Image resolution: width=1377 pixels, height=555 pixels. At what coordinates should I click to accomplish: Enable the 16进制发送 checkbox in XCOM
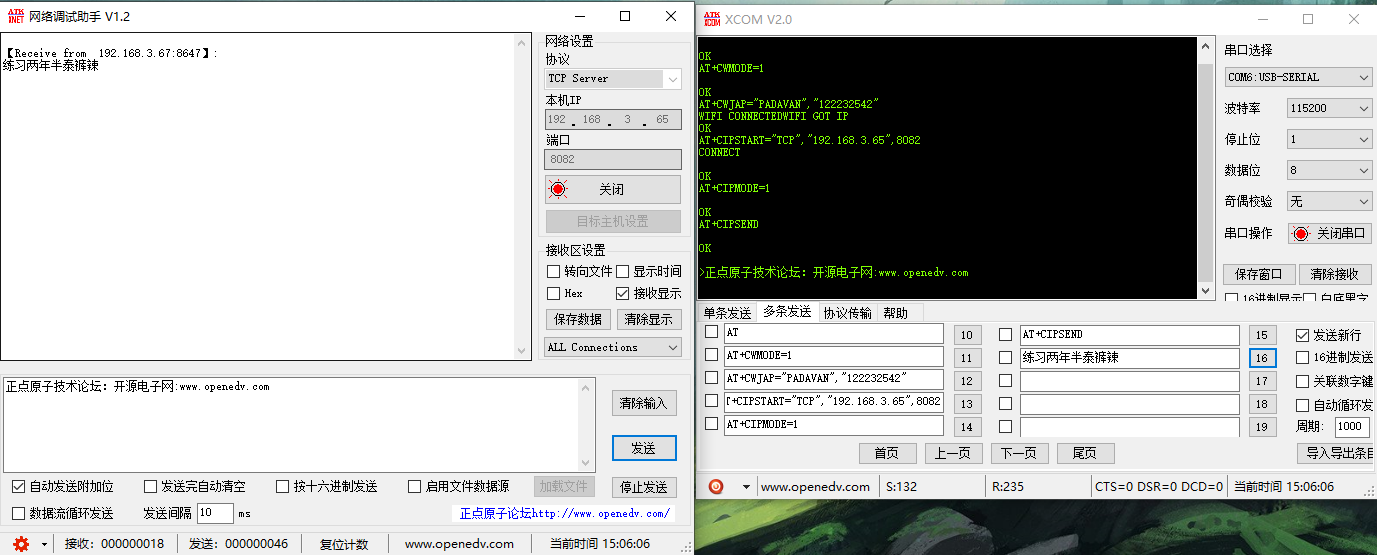click(1302, 357)
